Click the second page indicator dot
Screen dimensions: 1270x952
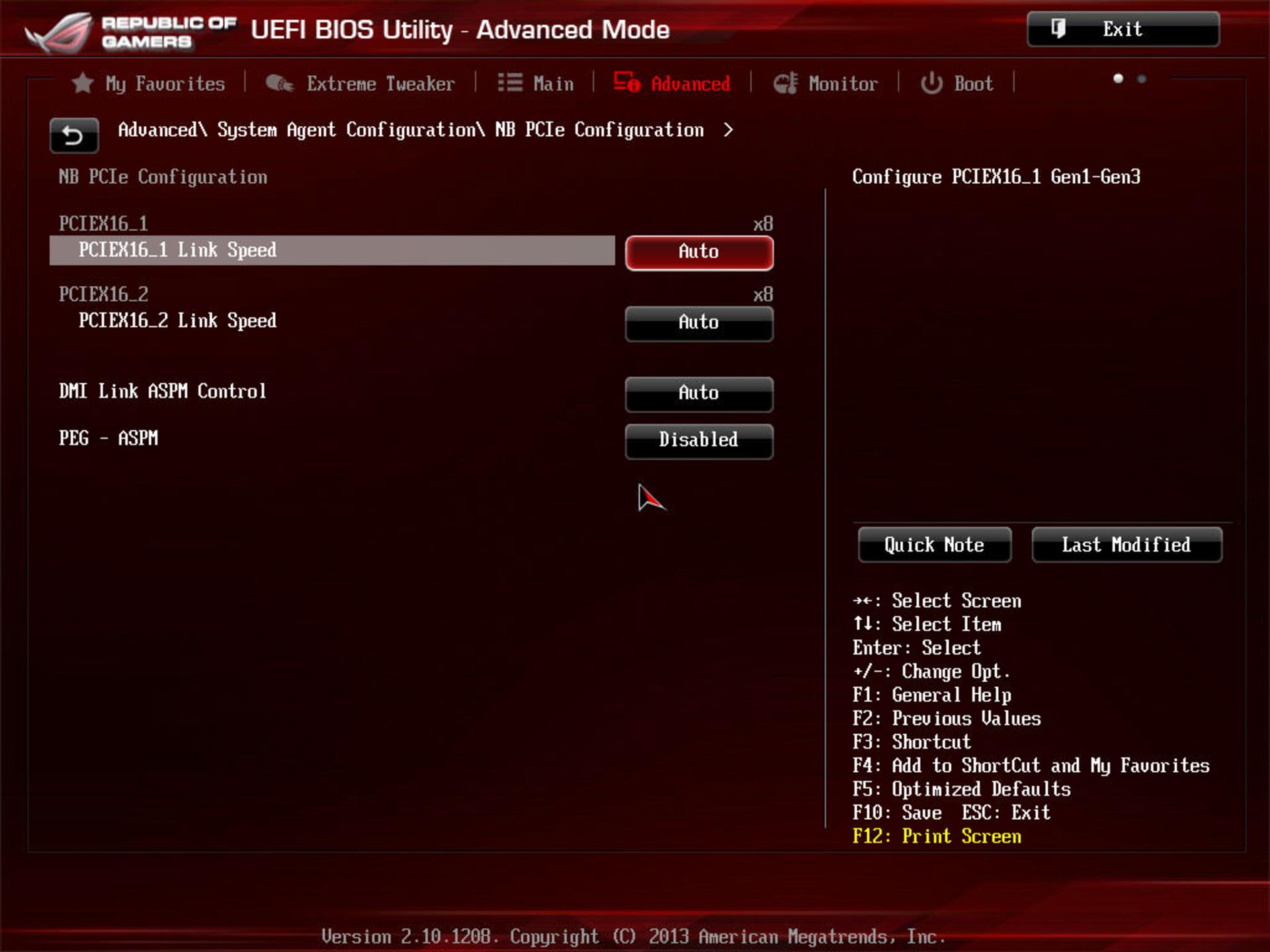click(1142, 79)
